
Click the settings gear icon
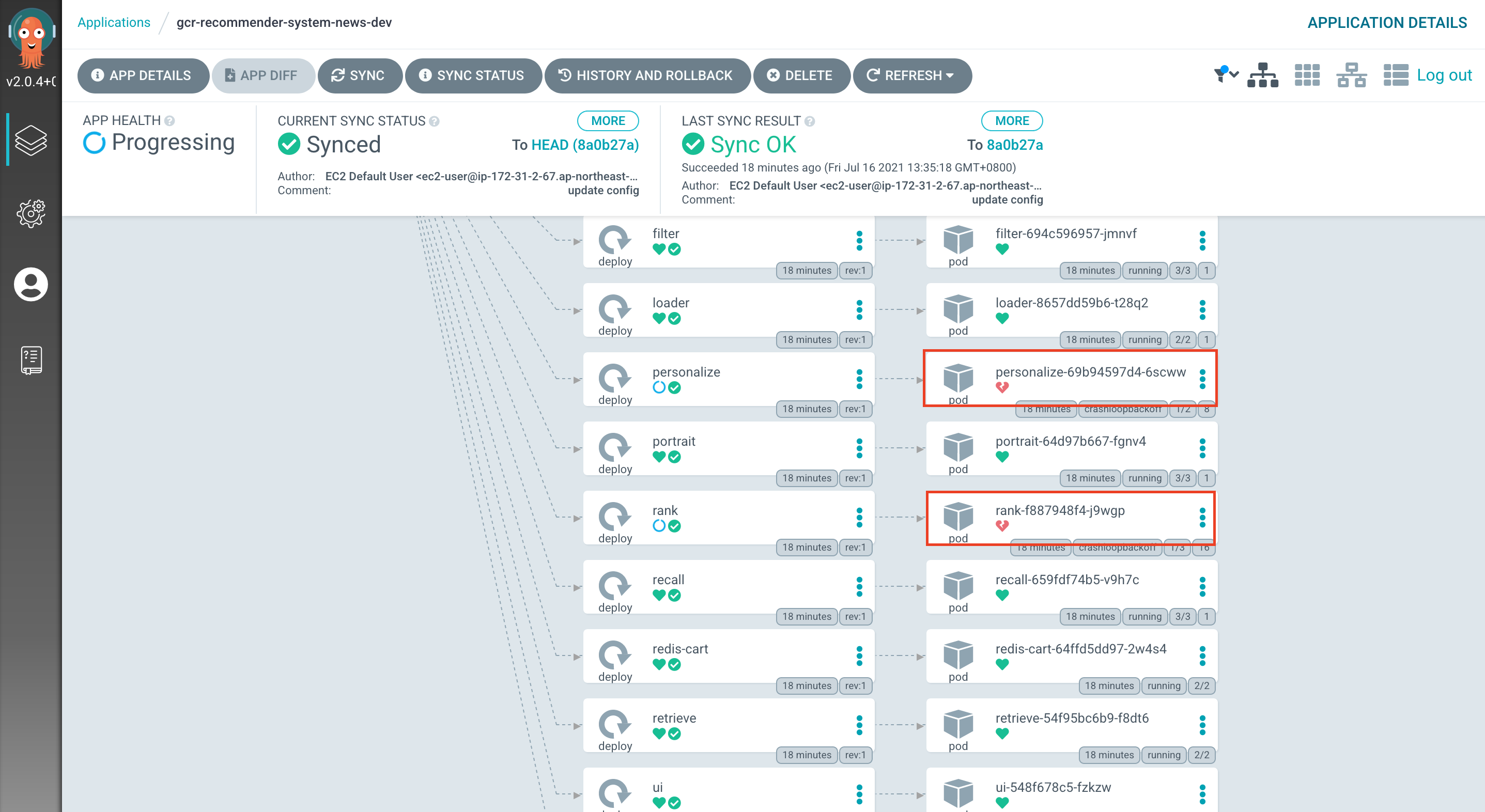pyautogui.click(x=30, y=210)
